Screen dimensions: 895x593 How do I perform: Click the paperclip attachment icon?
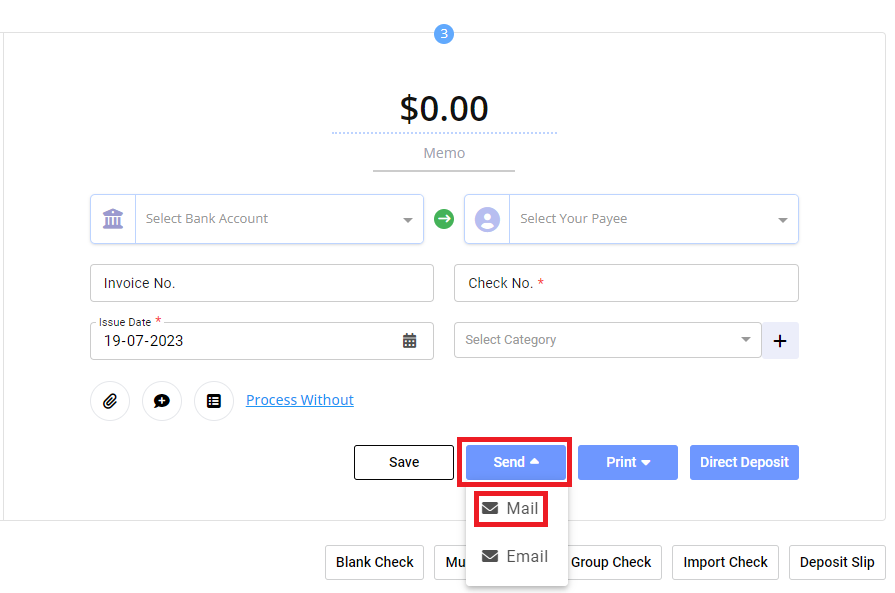pos(110,401)
